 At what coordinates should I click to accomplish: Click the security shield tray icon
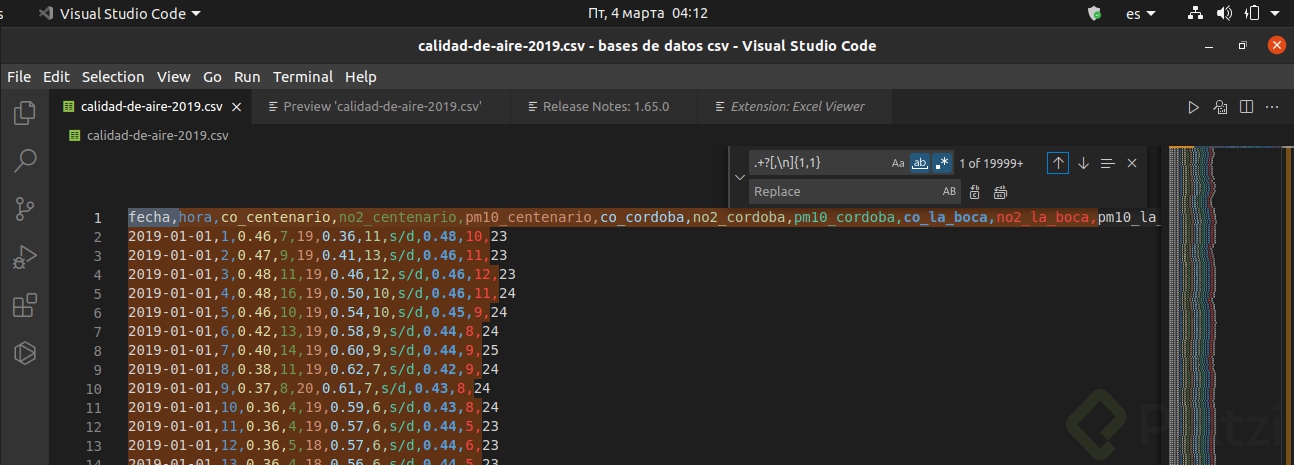[x=1095, y=13]
